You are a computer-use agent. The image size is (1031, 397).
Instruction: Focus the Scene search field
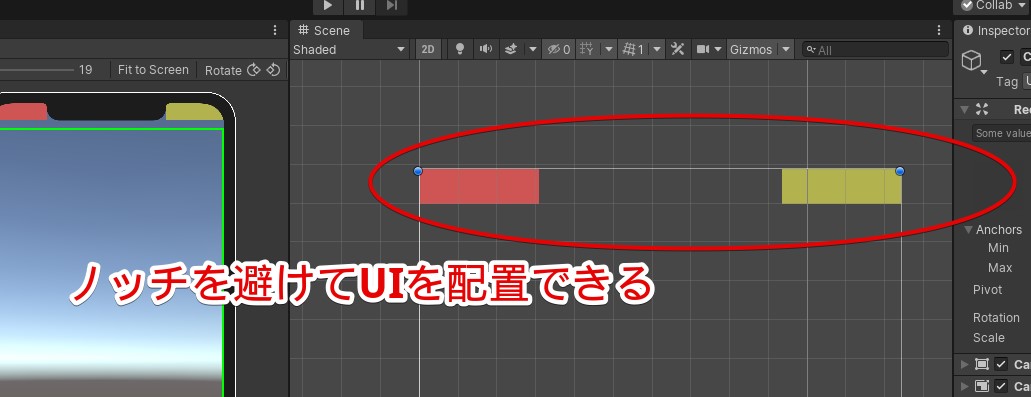(875, 49)
